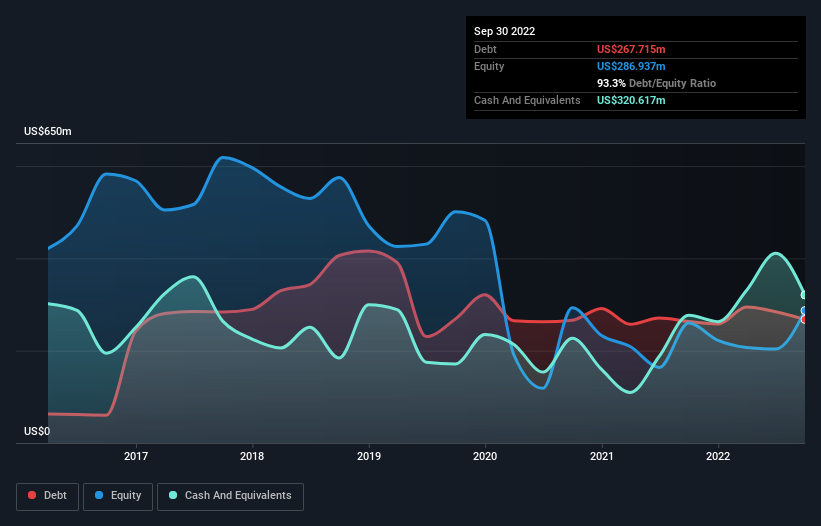The image size is (821, 526).
Task: Click the 2022 x-axis label
Action: pyautogui.click(x=718, y=456)
